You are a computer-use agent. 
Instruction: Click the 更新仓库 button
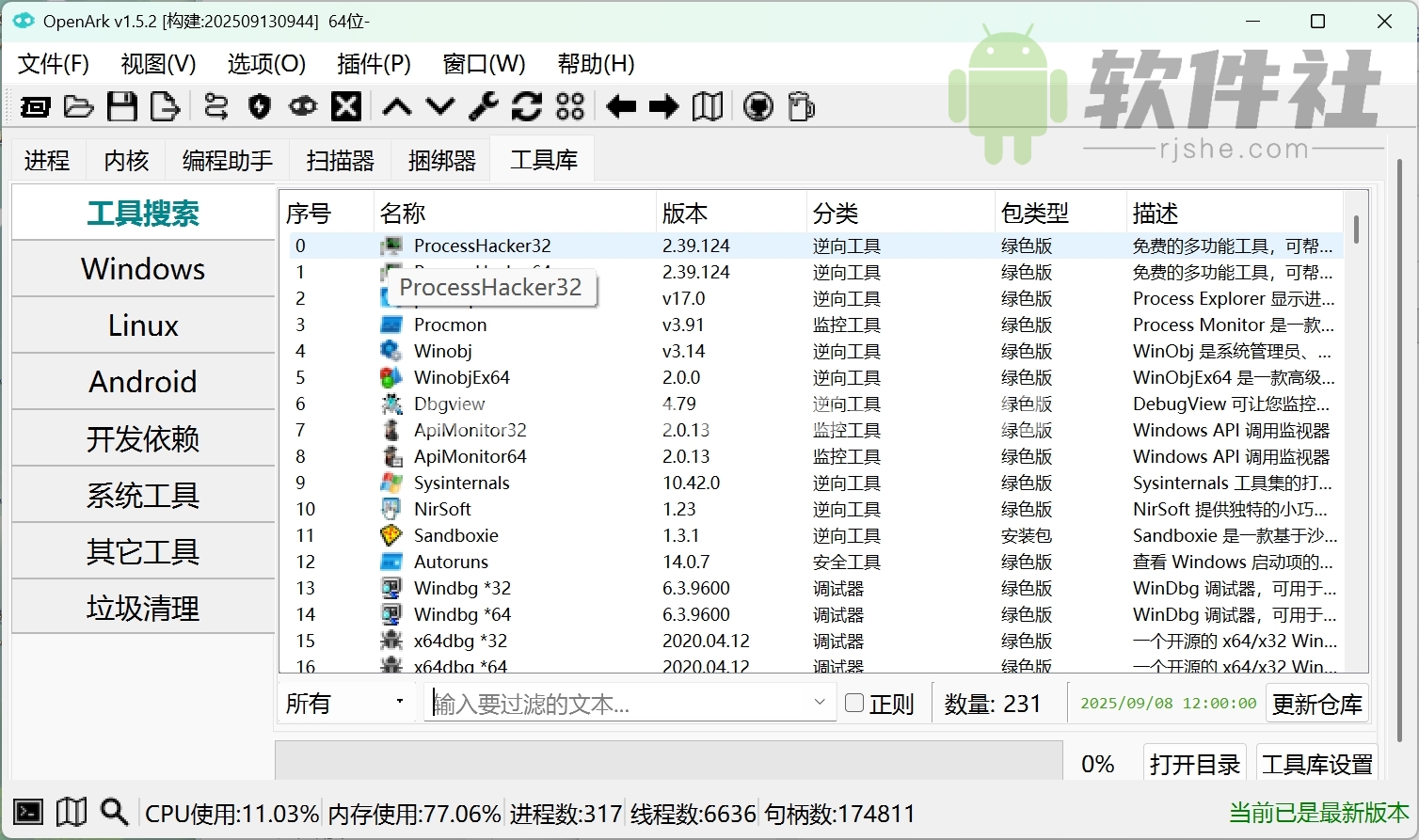click(x=1317, y=704)
